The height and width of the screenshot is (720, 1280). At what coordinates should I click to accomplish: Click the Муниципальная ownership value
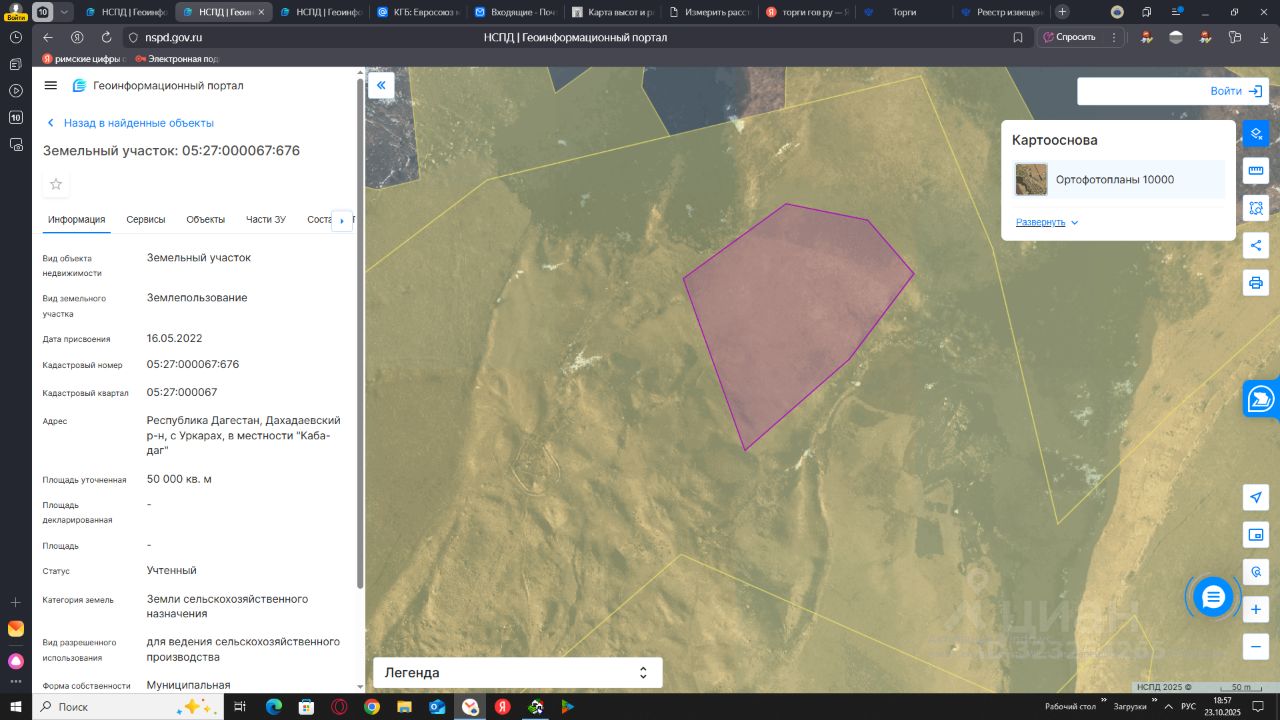188,685
